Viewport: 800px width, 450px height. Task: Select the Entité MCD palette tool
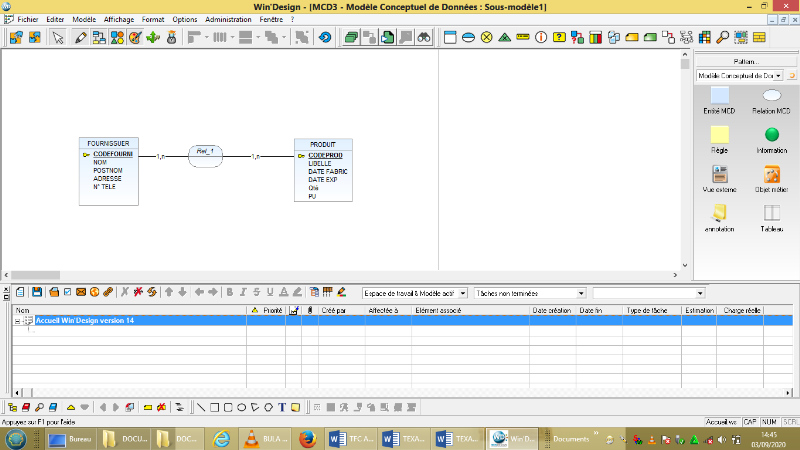[719, 95]
